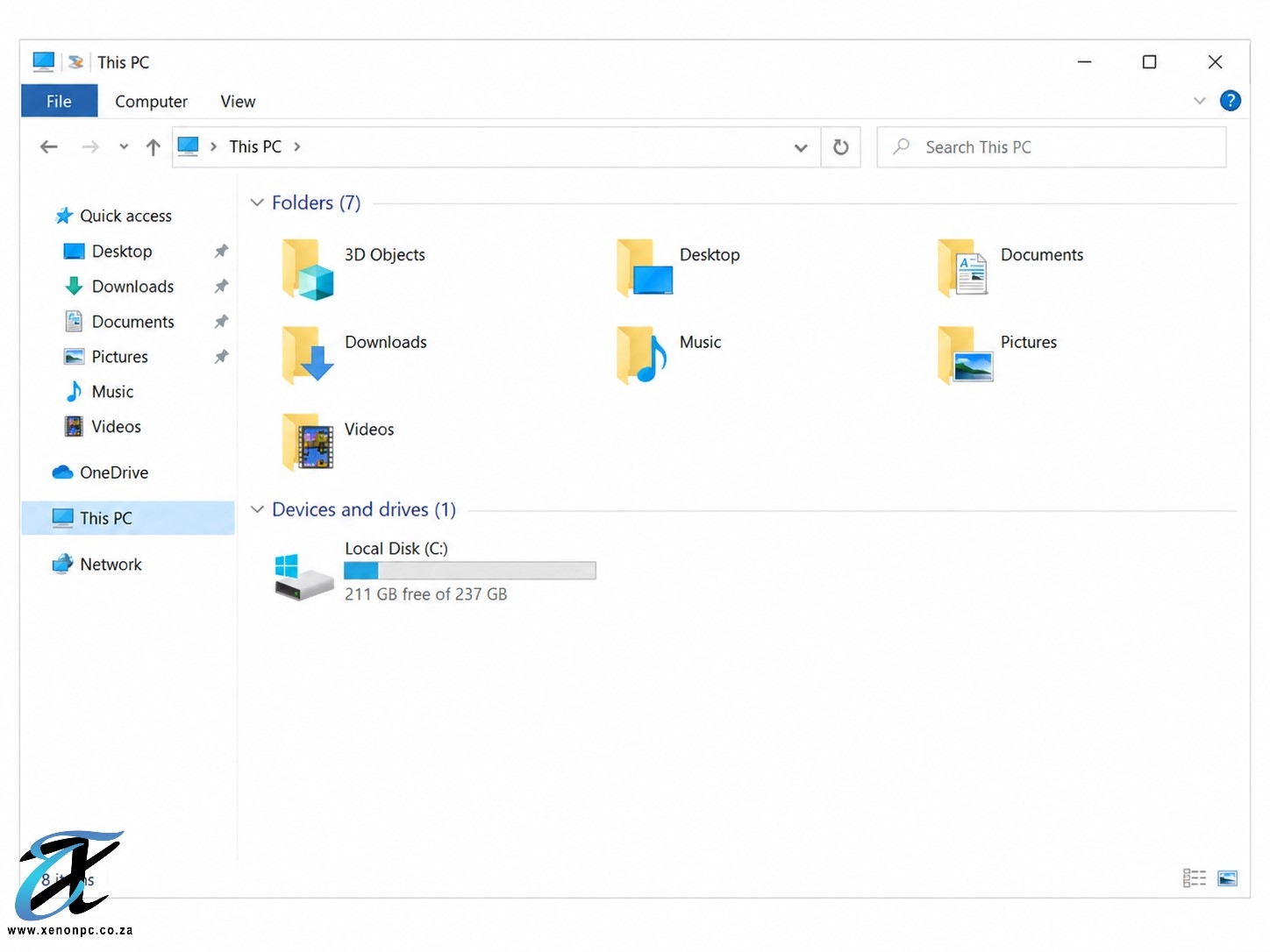Maximize the This PC window
The width and height of the screenshot is (1270, 952).
(1149, 62)
